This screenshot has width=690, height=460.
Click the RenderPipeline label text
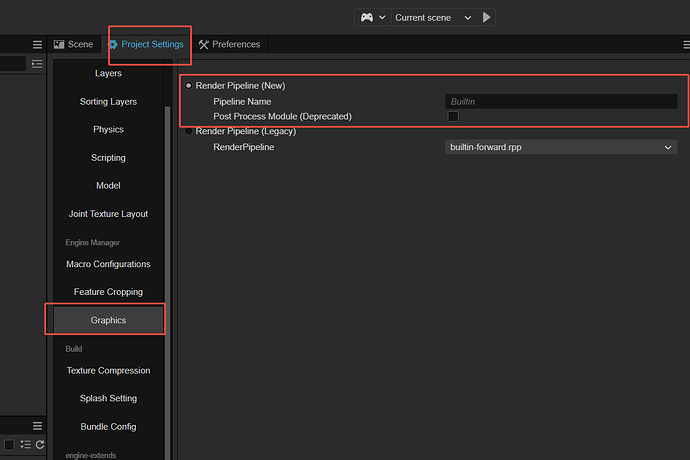(244, 147)
